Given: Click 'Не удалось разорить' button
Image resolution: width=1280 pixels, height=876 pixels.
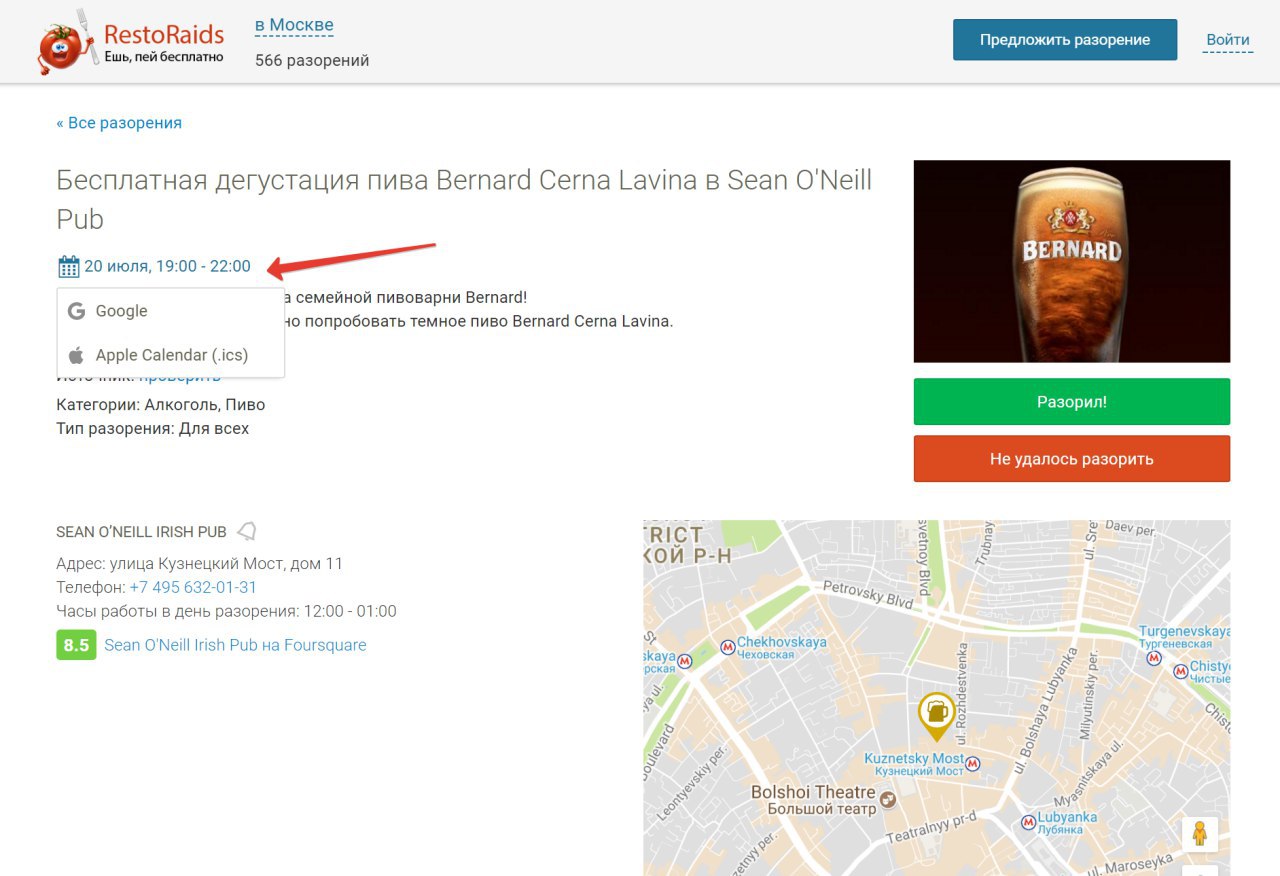Looking at the screenshot, I should [1072, 459].
